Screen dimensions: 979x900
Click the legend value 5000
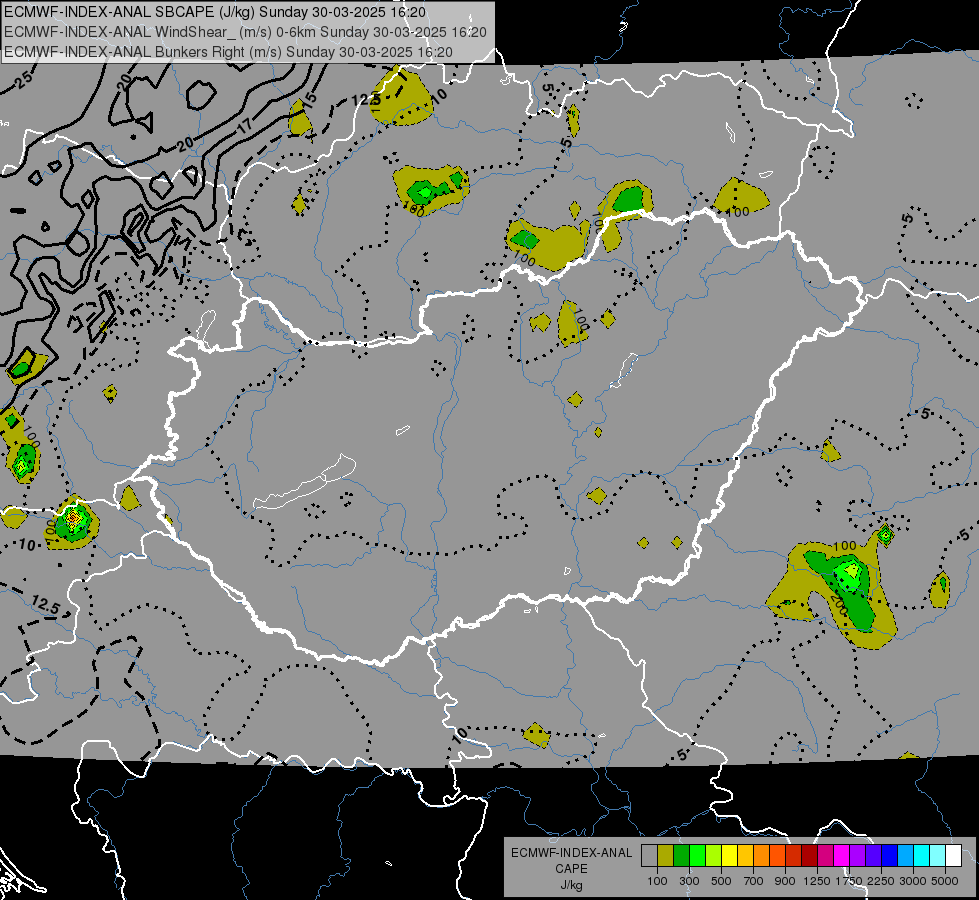(945, 881)
